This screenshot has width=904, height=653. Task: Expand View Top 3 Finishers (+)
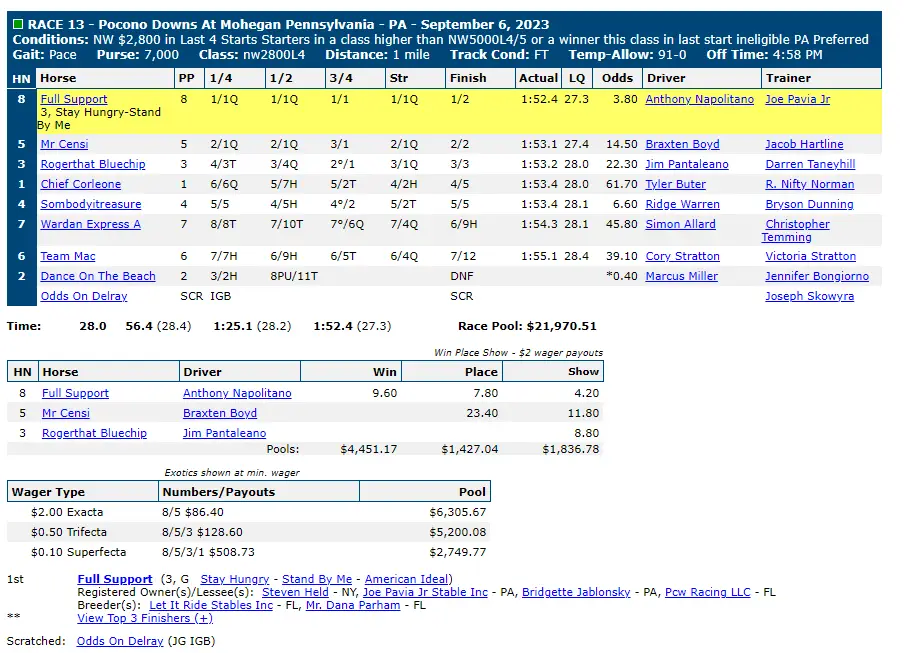click(x=145, y=618)
